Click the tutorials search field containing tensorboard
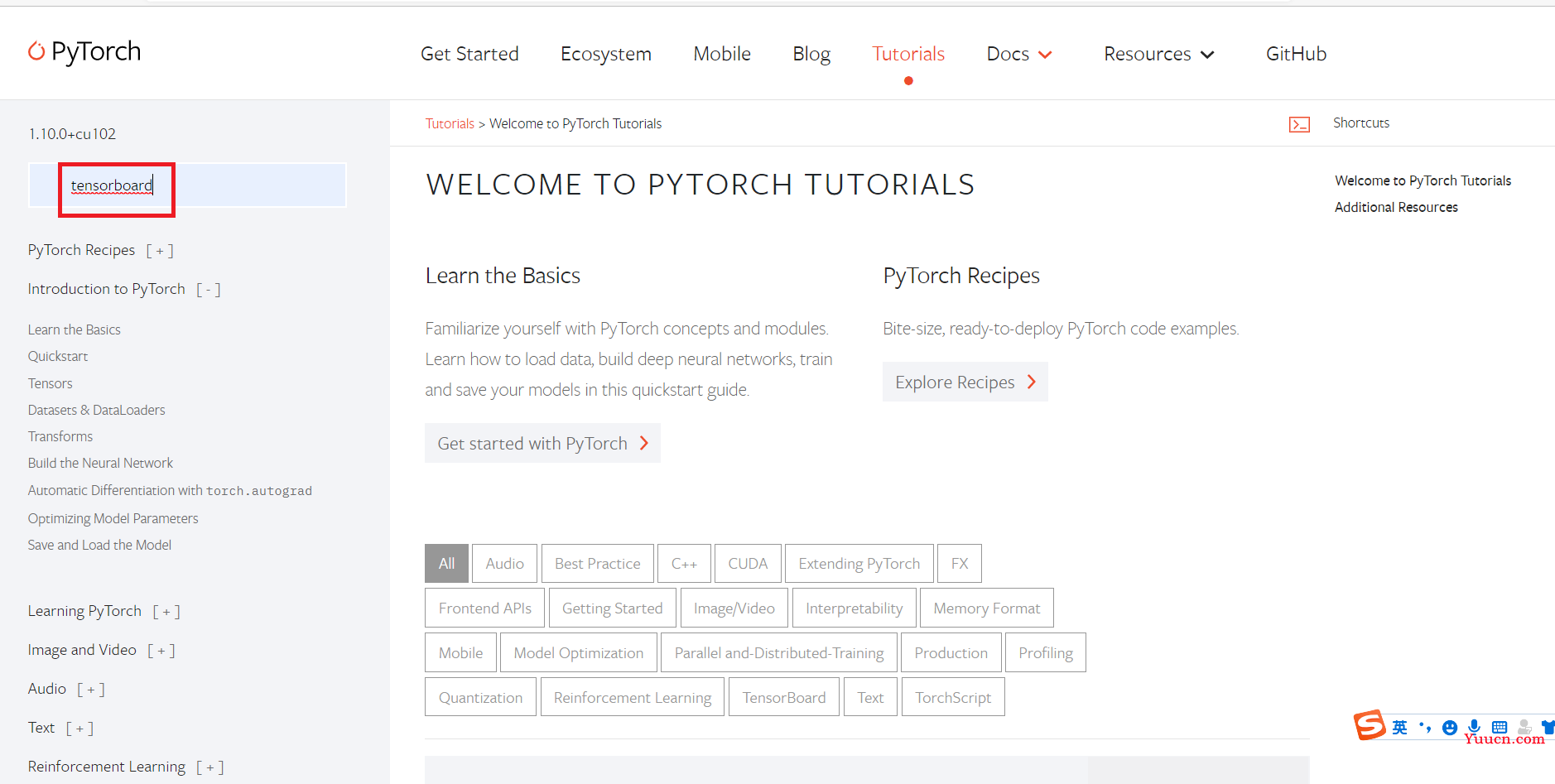The image size is (1555, 784). [x=188, y=185]
